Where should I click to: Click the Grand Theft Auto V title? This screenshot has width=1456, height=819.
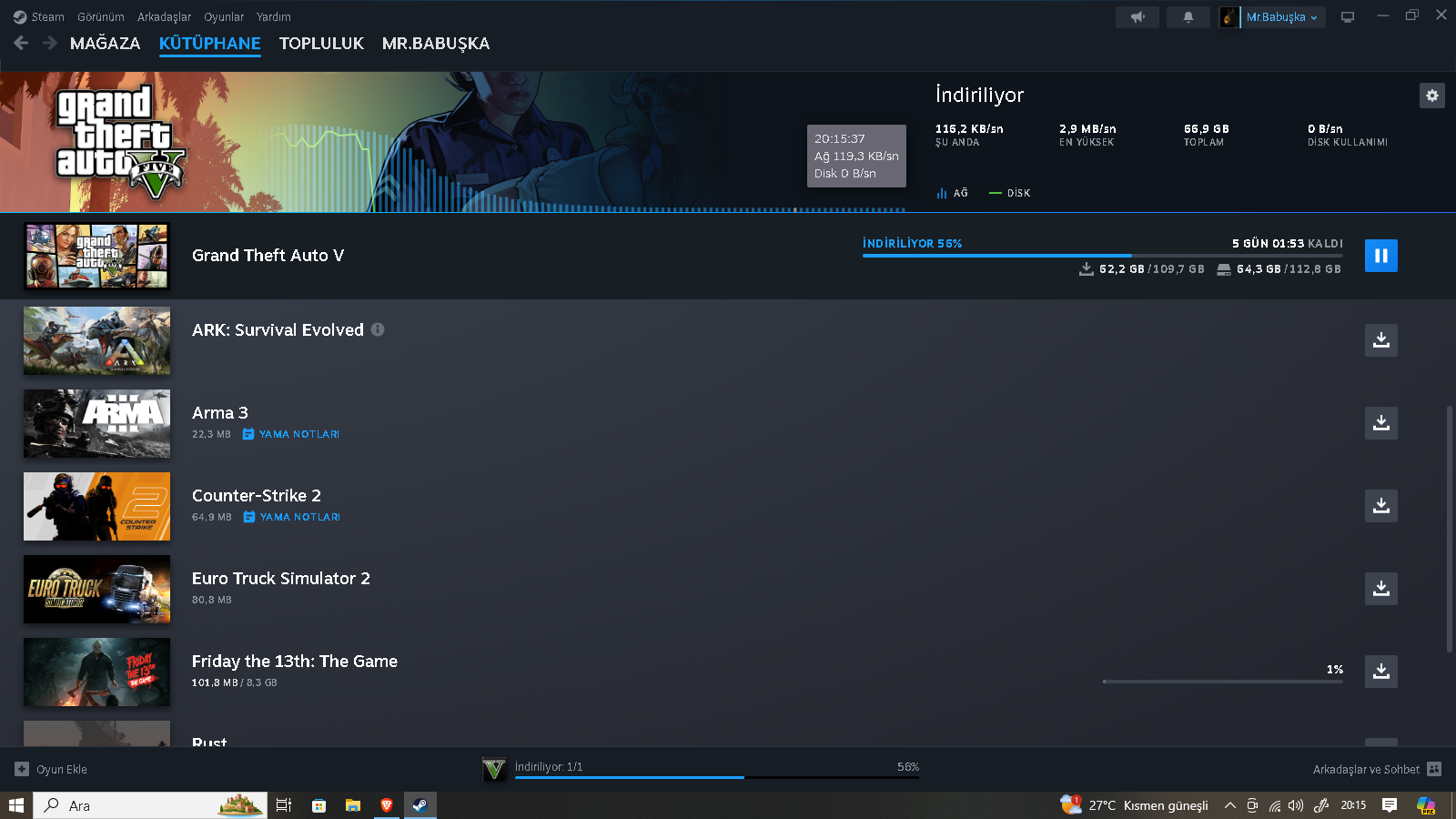(268, 256)
